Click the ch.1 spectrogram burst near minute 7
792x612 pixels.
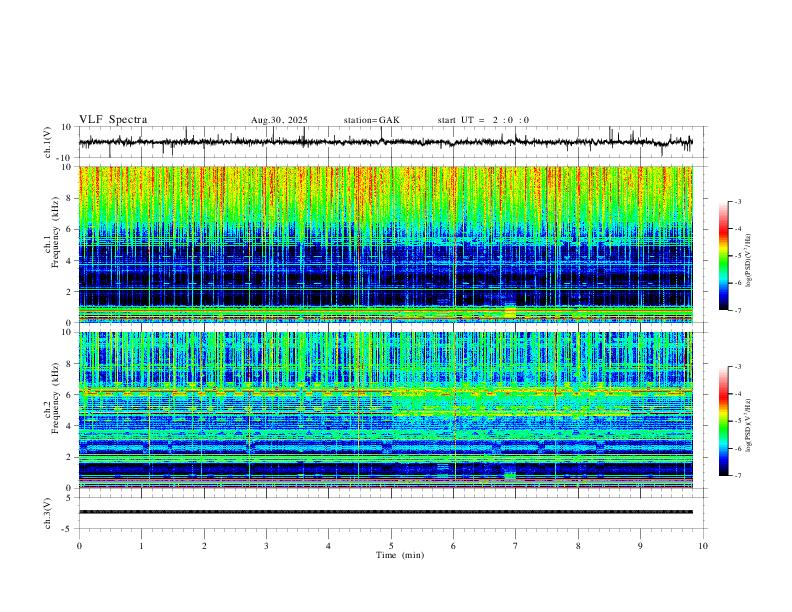pos(510,311)
